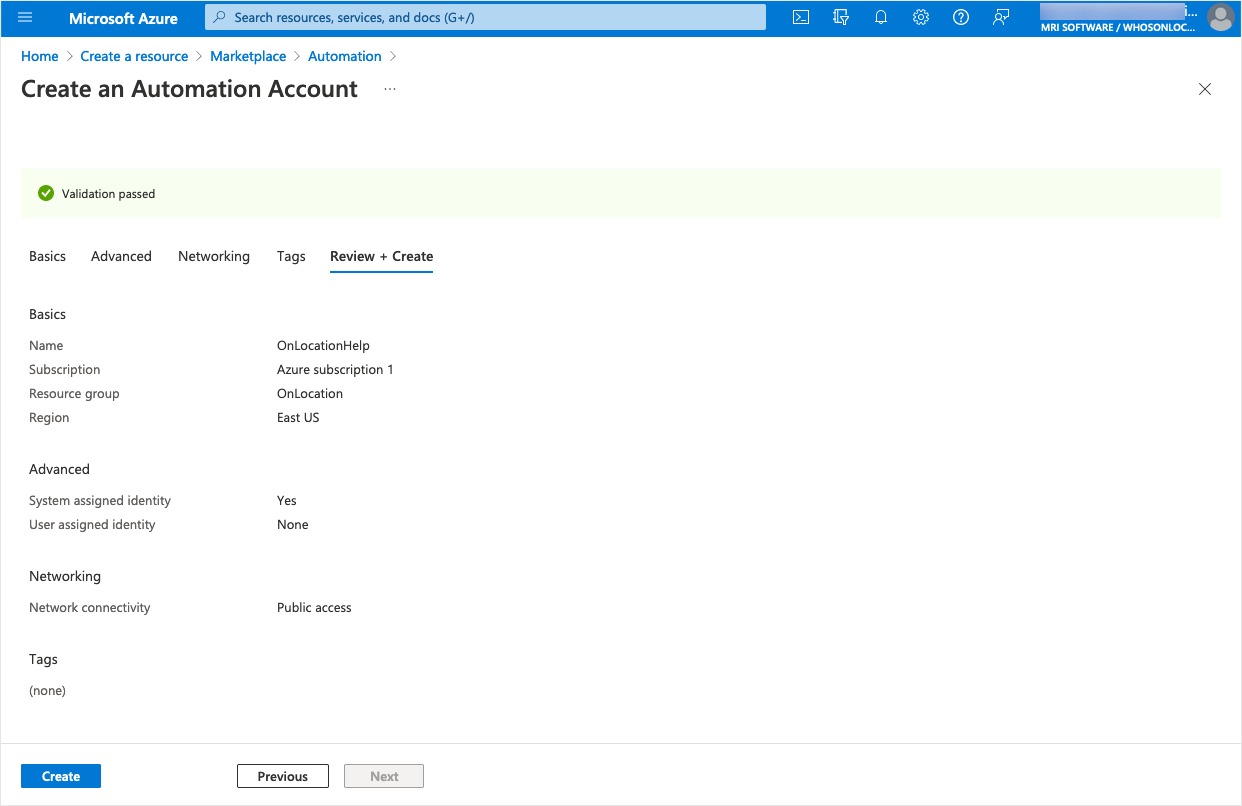This screenshot has width=1242, height=806.
Task: Open portal settings gear
Action: (x=921, y=17)
